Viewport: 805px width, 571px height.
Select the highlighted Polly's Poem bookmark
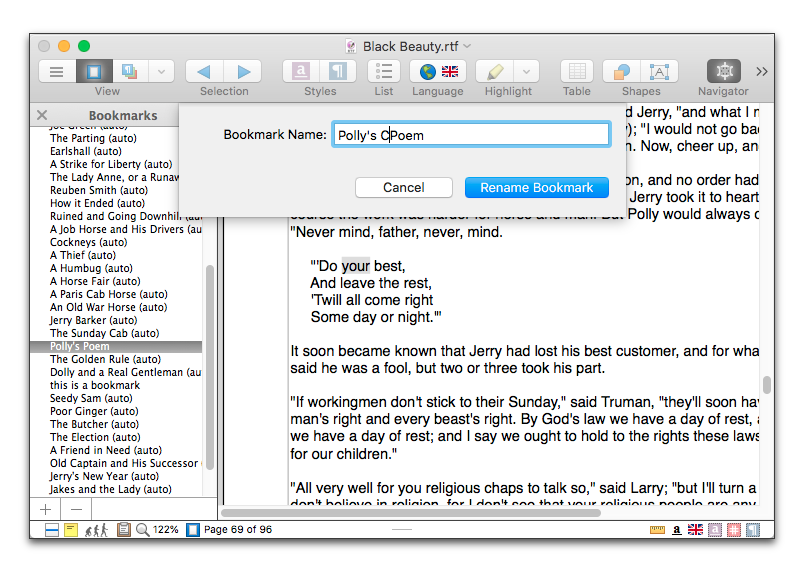tap(116, 346)
